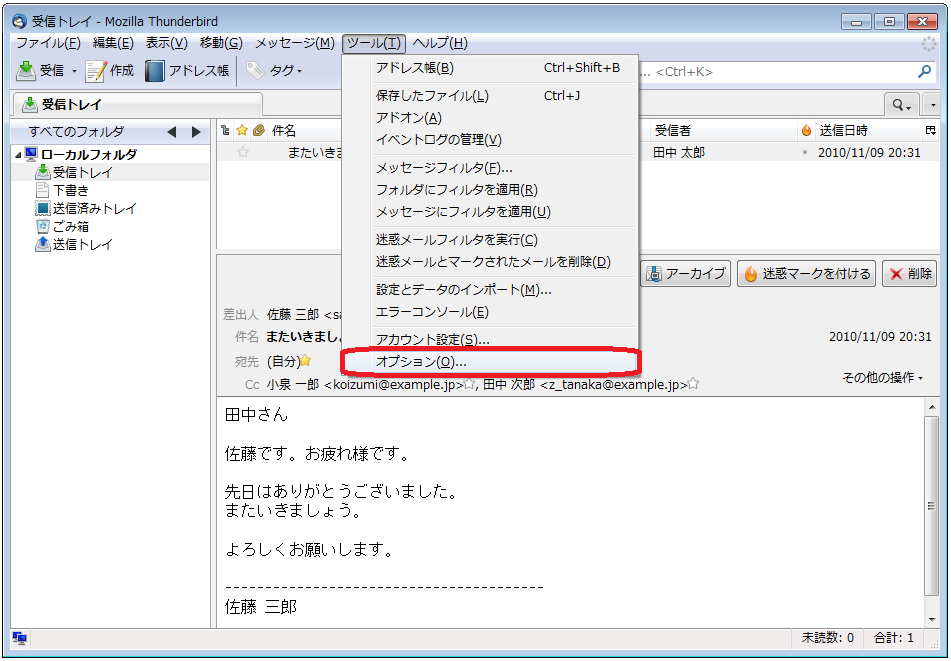Choose アドレス帳(B) in the Tools menu
This screenshot has height=661, width=951.
[490, 68]
